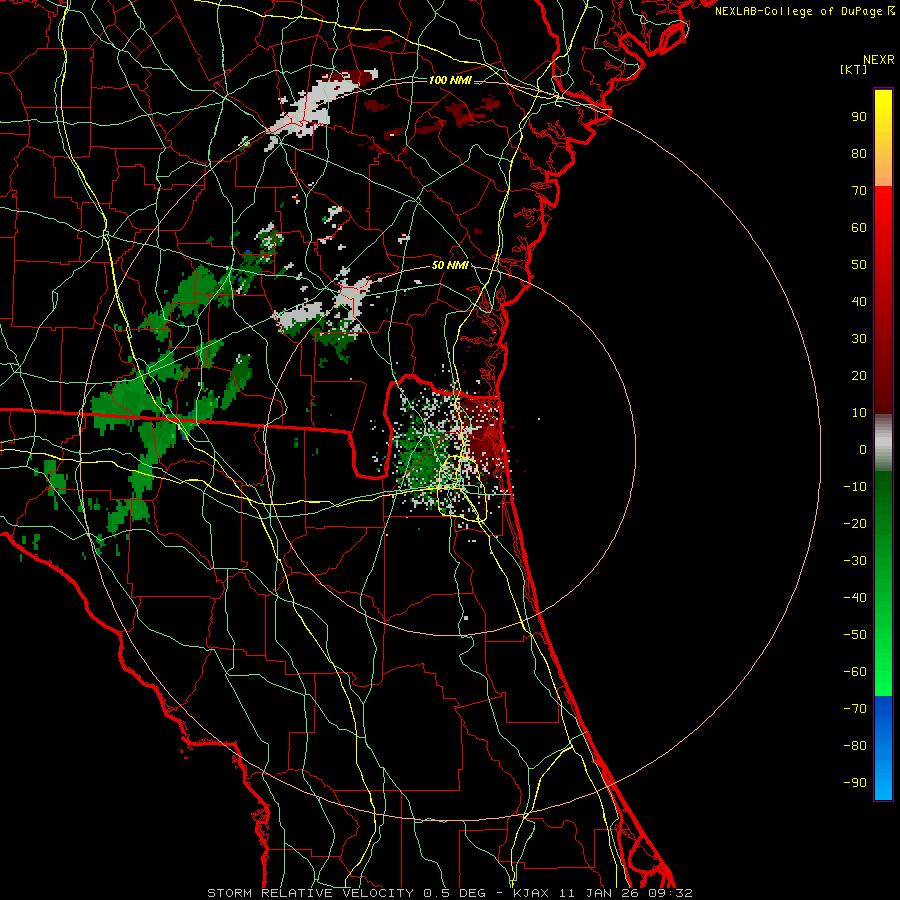Select the -10 value on the velocity scale

[855, 487]
